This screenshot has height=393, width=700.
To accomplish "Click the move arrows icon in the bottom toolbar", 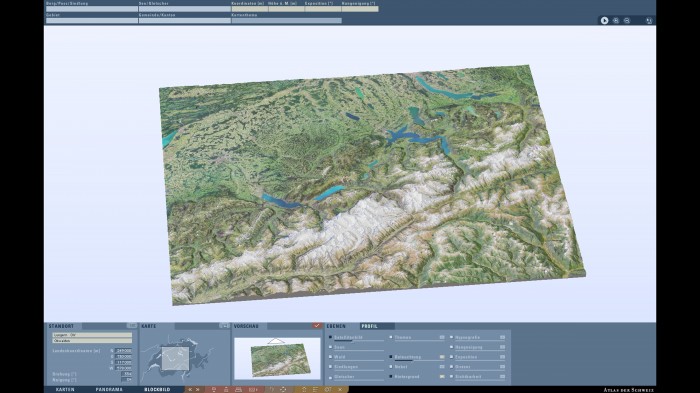I will tap(283, 389).
